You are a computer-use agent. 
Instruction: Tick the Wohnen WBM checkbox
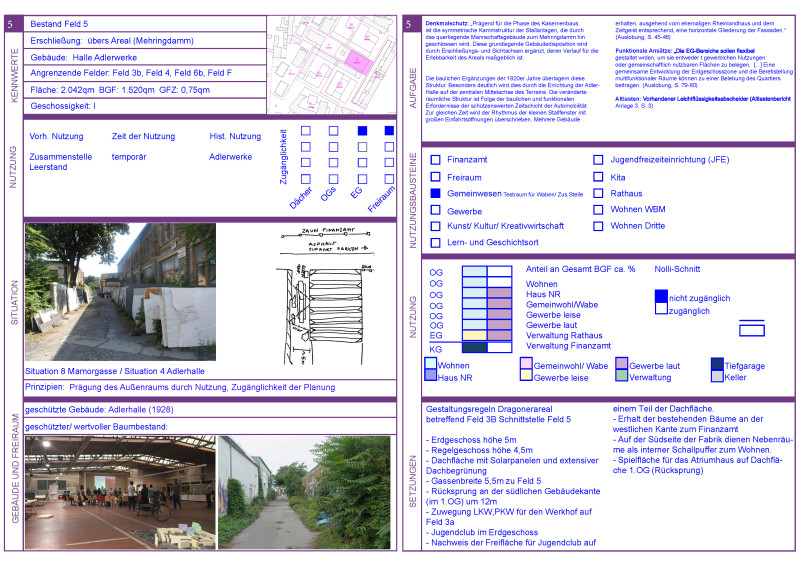point(598,209)
